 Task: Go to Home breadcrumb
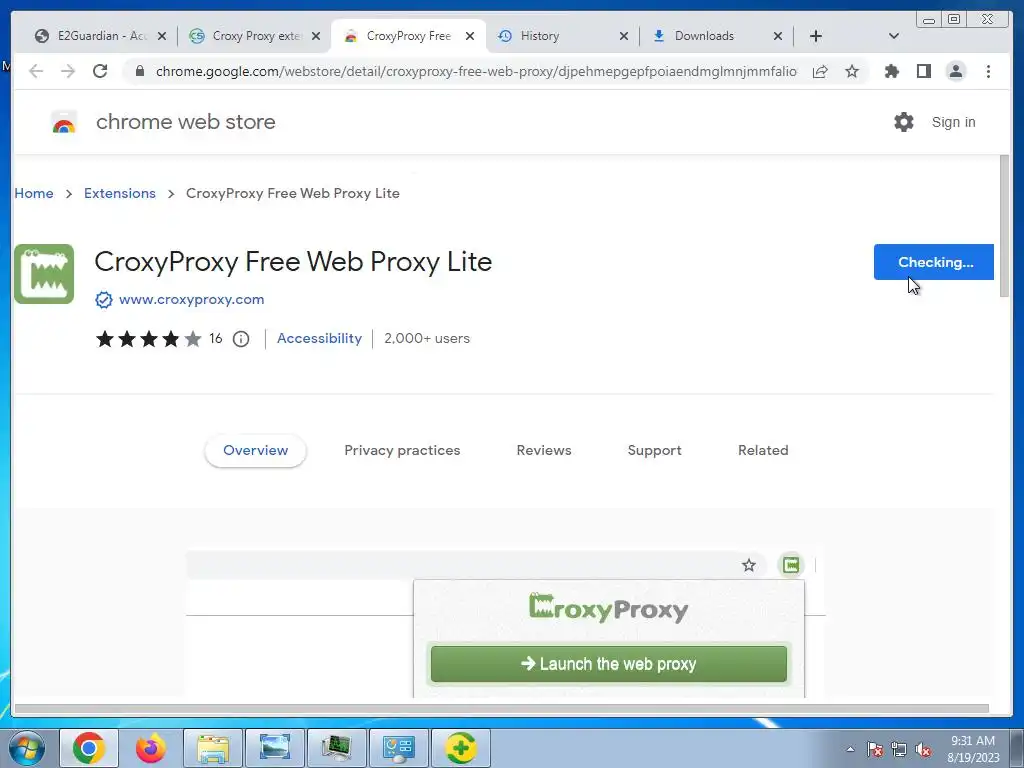34,193
